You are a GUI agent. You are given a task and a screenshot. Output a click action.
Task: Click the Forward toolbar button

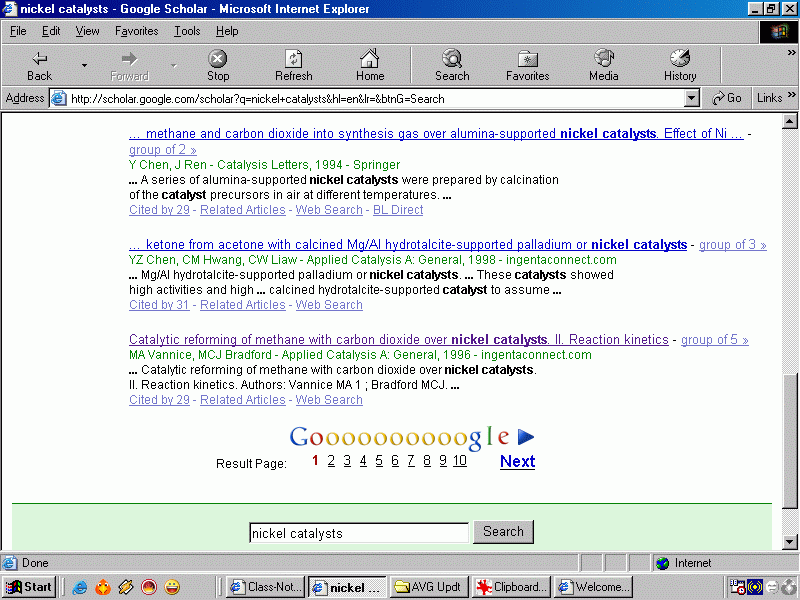(x=129, y=66)
